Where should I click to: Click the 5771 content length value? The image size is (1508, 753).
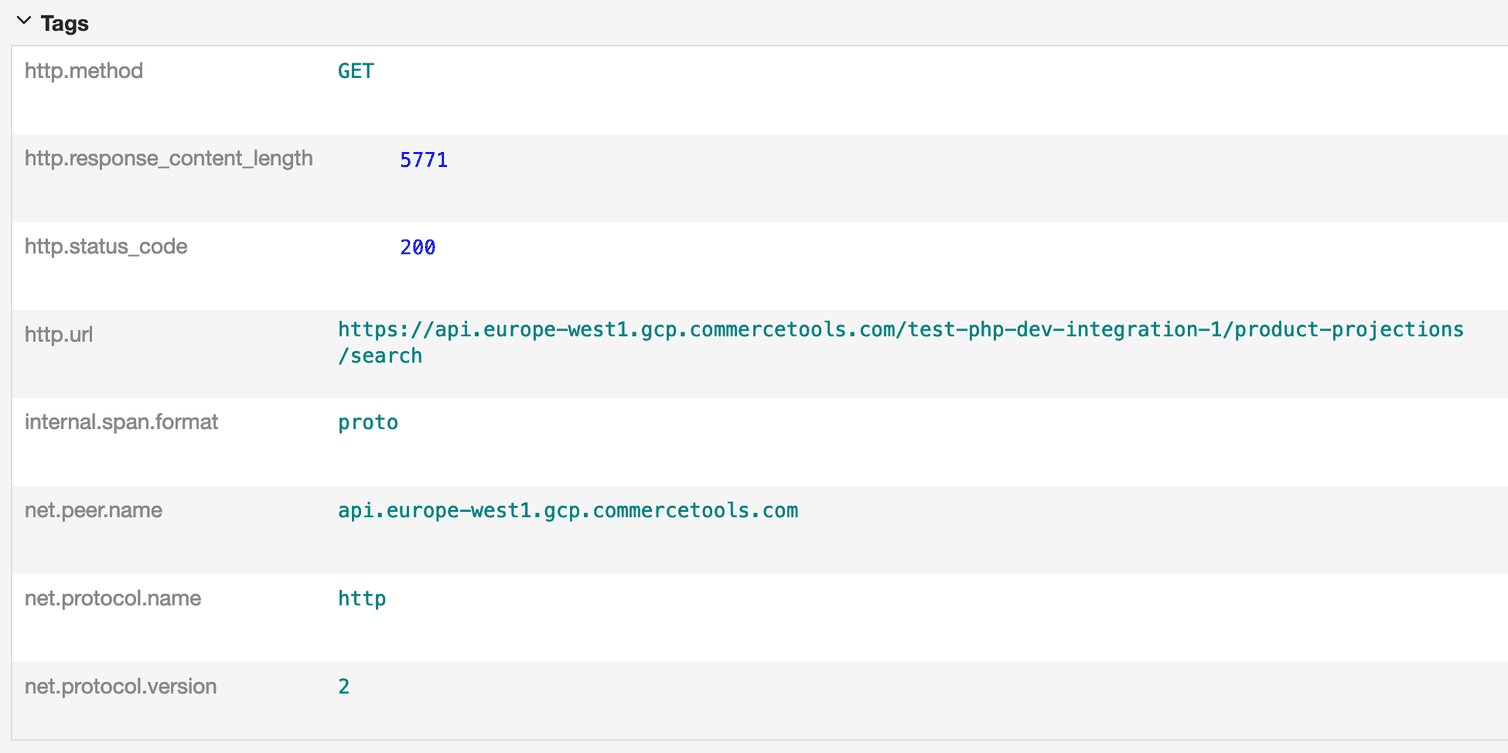(423, 160)
